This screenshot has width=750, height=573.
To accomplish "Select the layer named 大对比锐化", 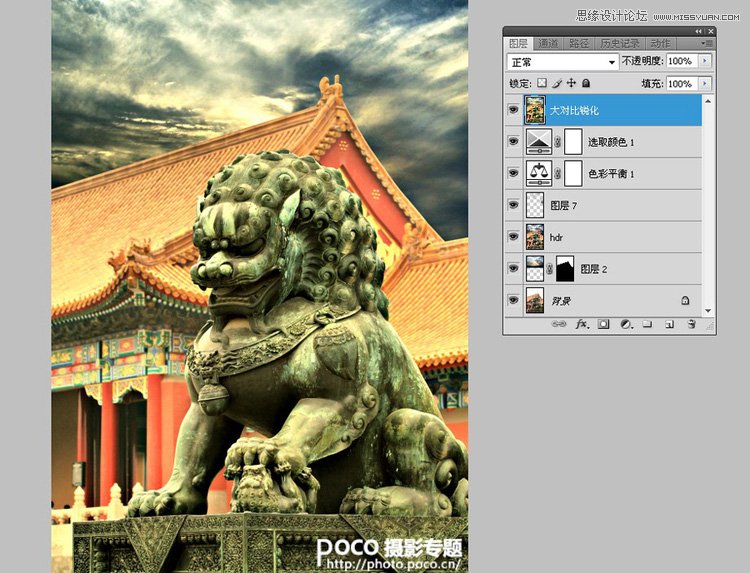I will 604,110.
